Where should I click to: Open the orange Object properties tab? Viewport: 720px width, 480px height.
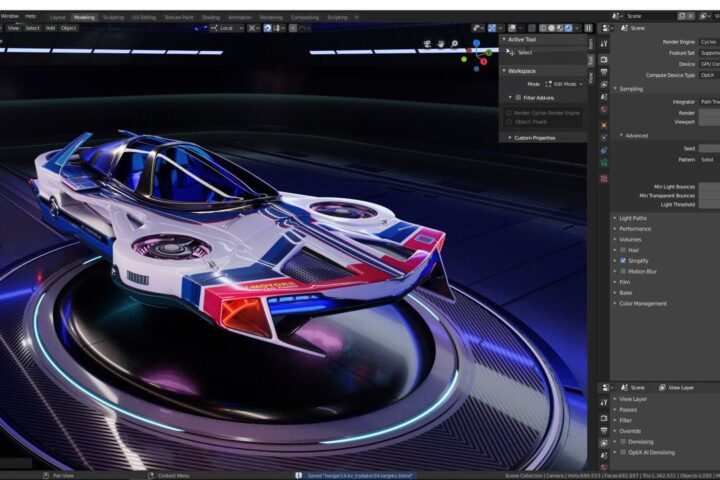point(604,125)
